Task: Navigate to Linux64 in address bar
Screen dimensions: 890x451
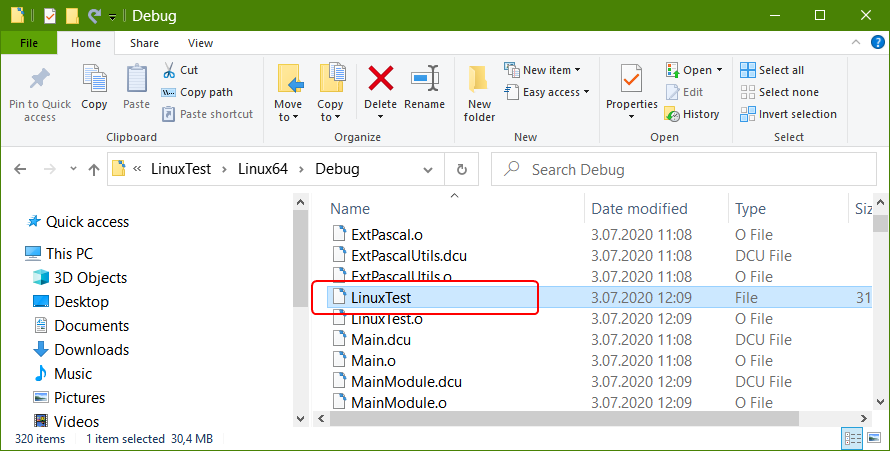Action: (263, 169)
